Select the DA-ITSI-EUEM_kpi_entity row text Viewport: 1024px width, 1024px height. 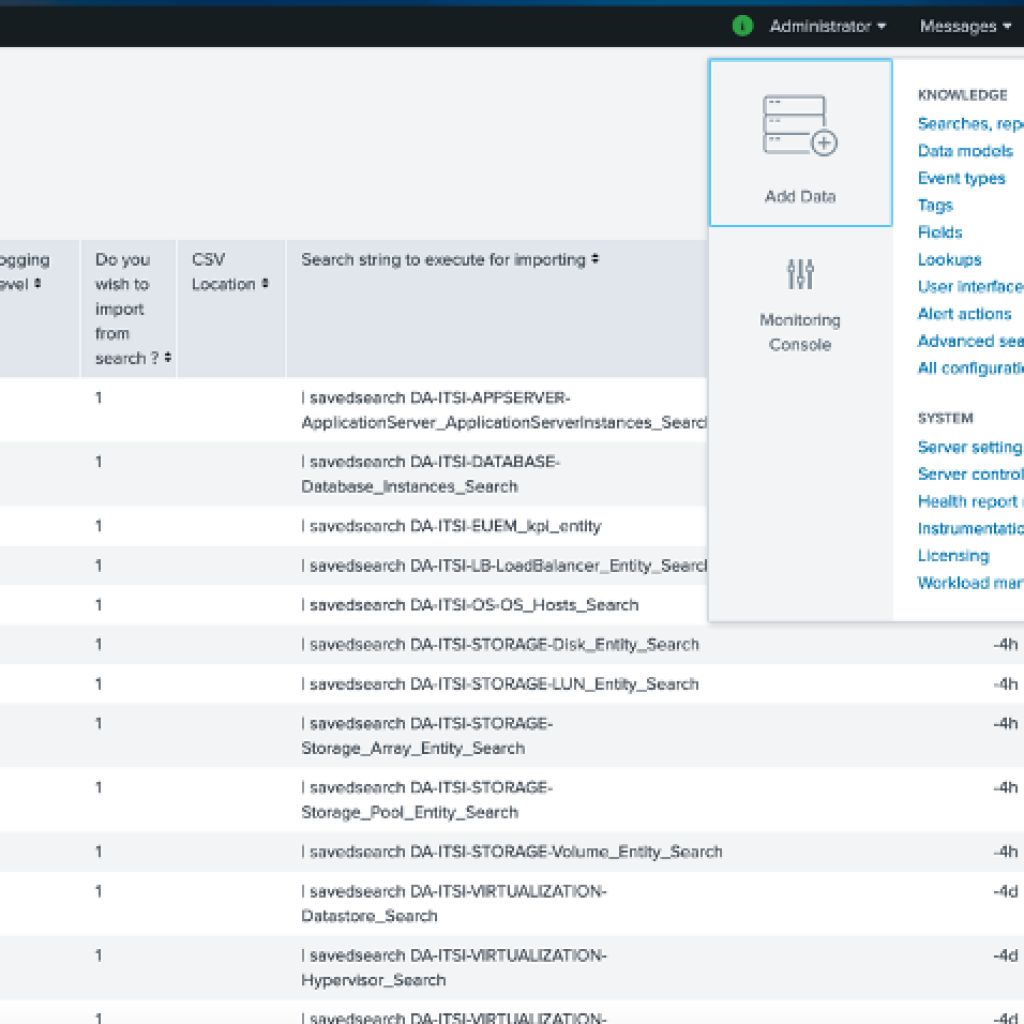pyautogui.click(x=451, y=526)
